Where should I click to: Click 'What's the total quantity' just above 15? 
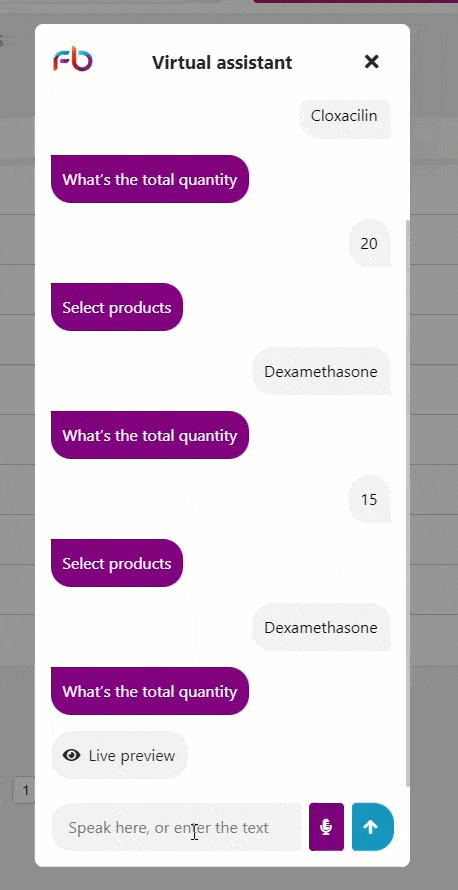coord(150,435)
